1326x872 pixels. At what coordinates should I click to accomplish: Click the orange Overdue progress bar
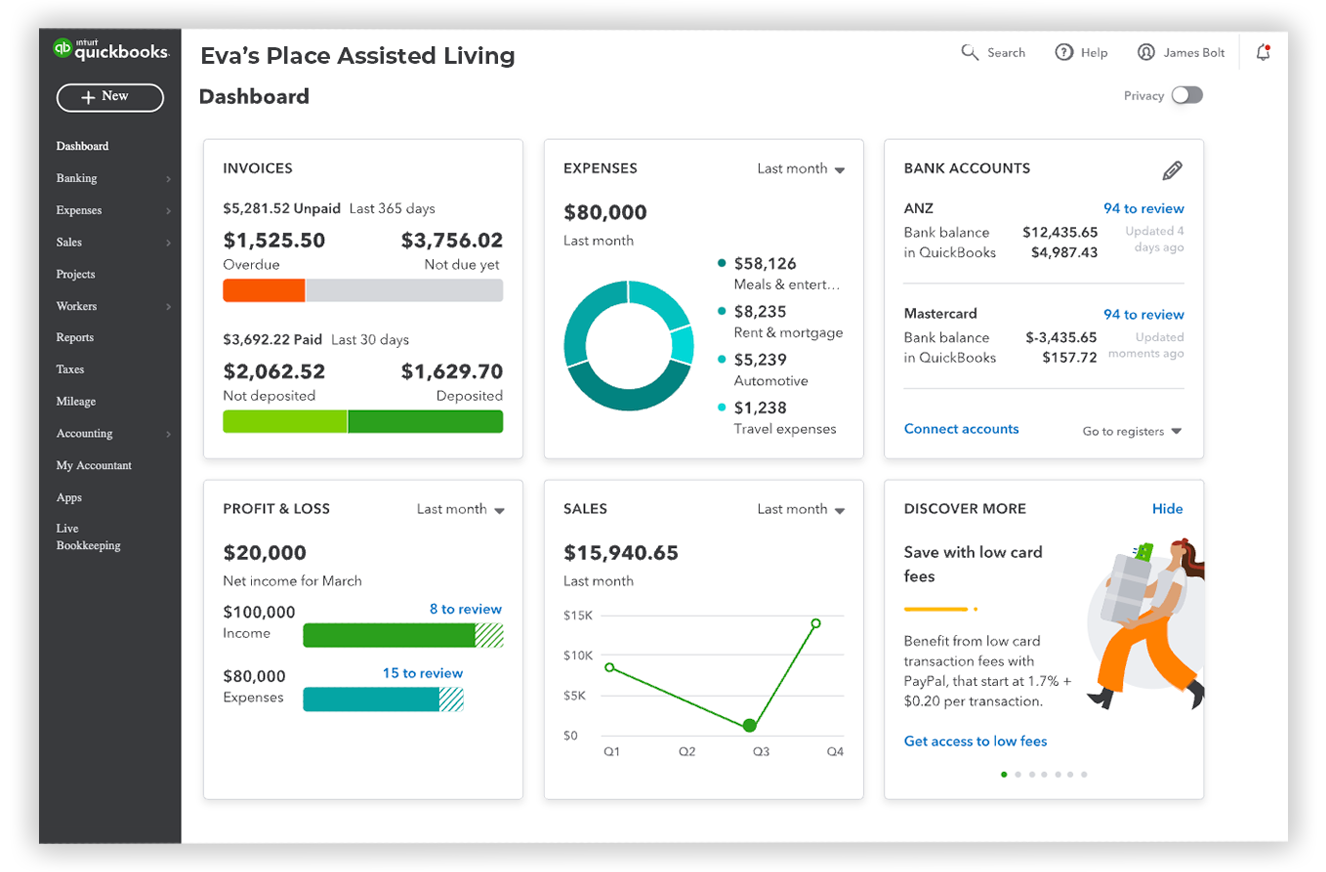pos(264,290)
